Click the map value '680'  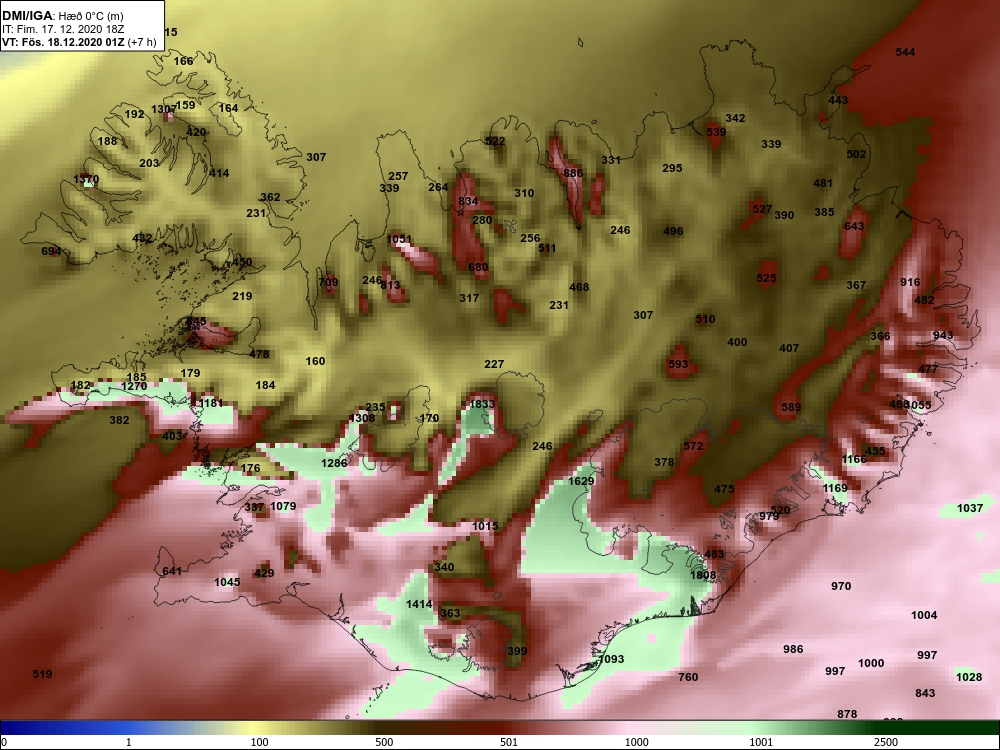click(x=478, y=267)
